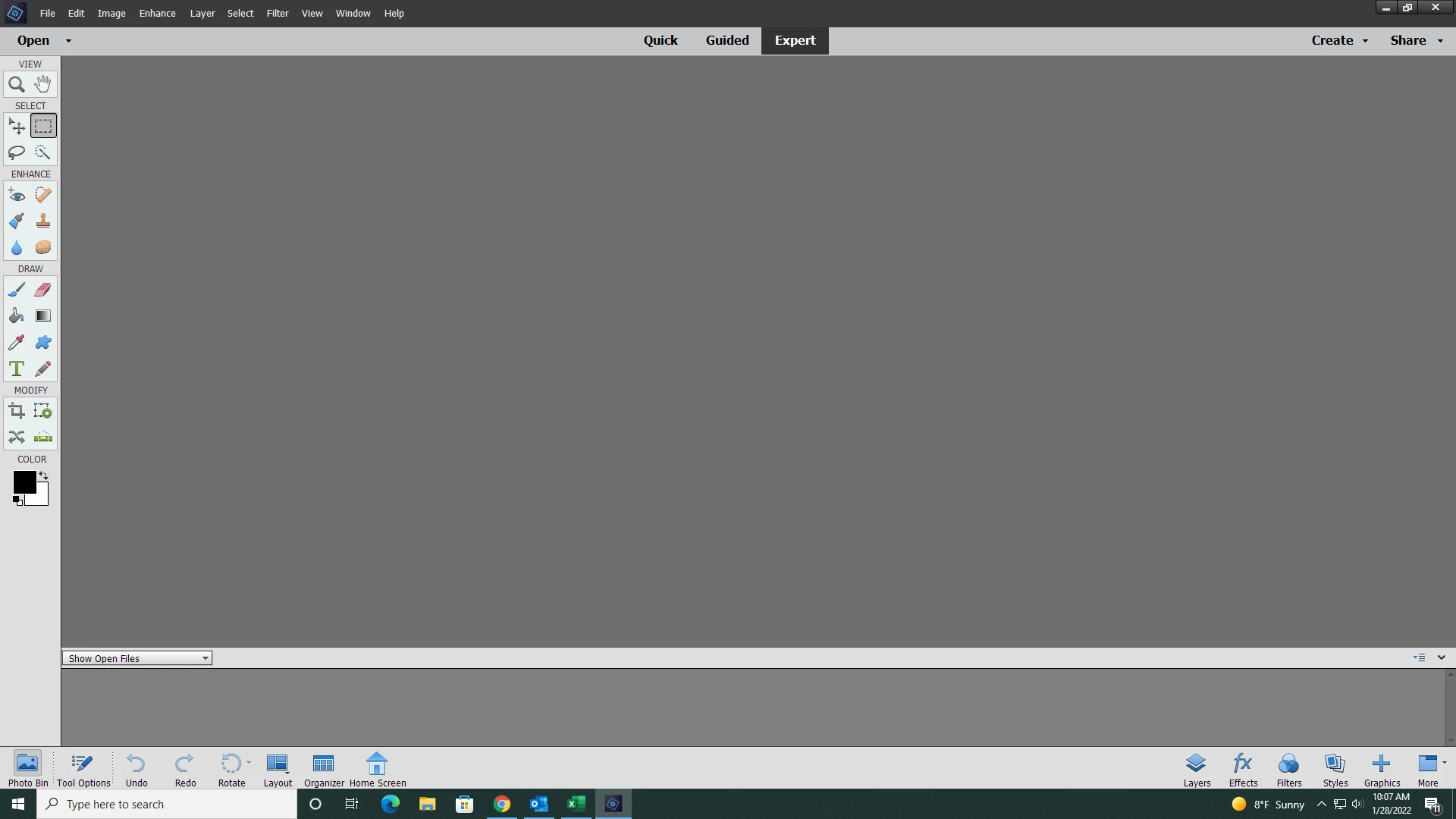The height and width of the screenshot is (819, 1456).
Task: Expand the Open button dropdown arrow
Action: (68, 41)
